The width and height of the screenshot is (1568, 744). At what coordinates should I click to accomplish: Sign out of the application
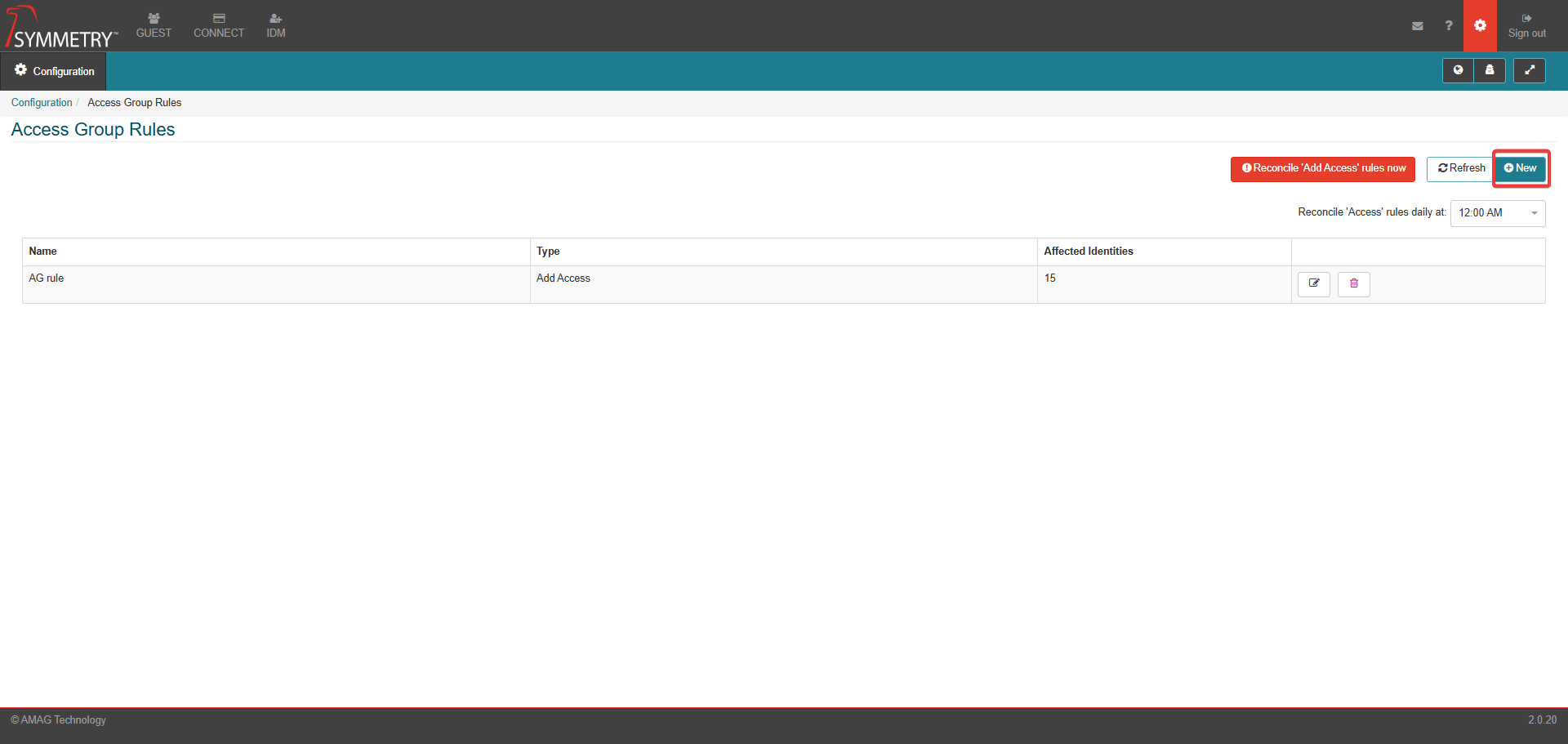point(1526,26)
